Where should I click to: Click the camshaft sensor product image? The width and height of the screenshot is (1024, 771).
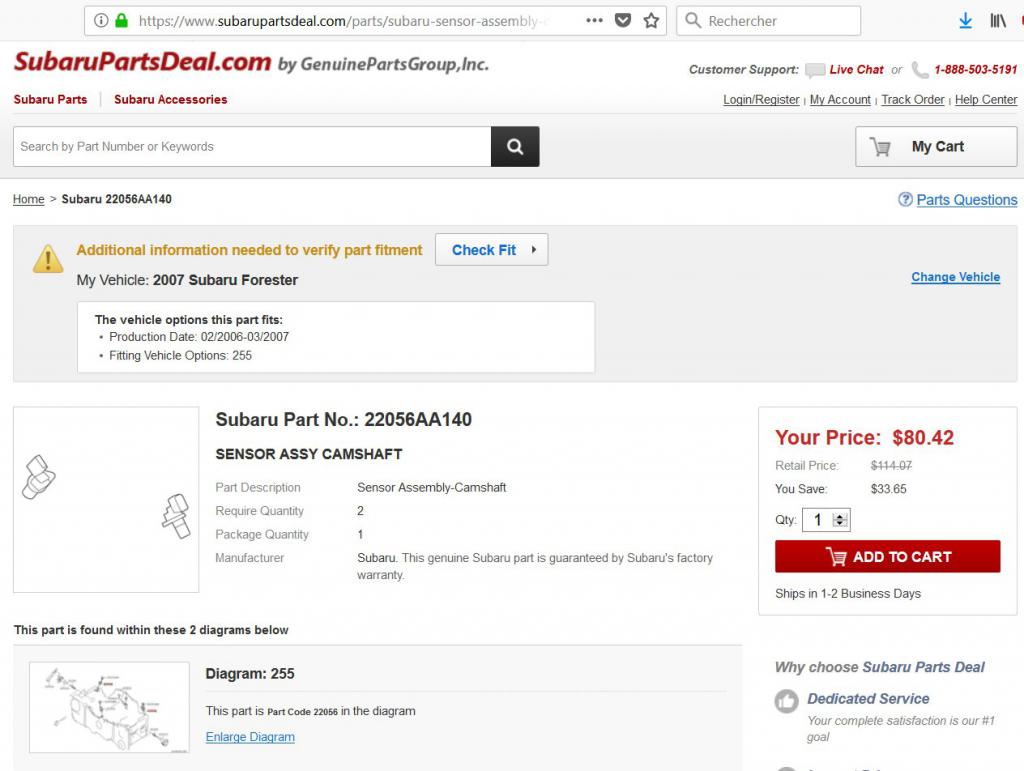point(106,499)
